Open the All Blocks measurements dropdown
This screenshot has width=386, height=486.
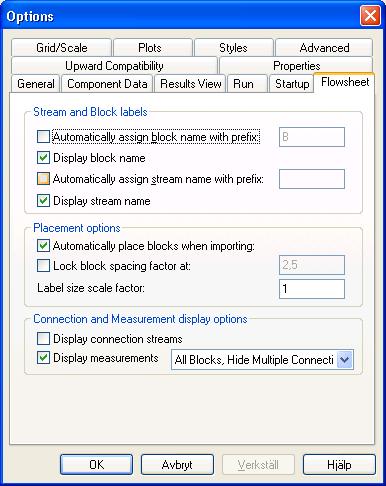[345, 360]
